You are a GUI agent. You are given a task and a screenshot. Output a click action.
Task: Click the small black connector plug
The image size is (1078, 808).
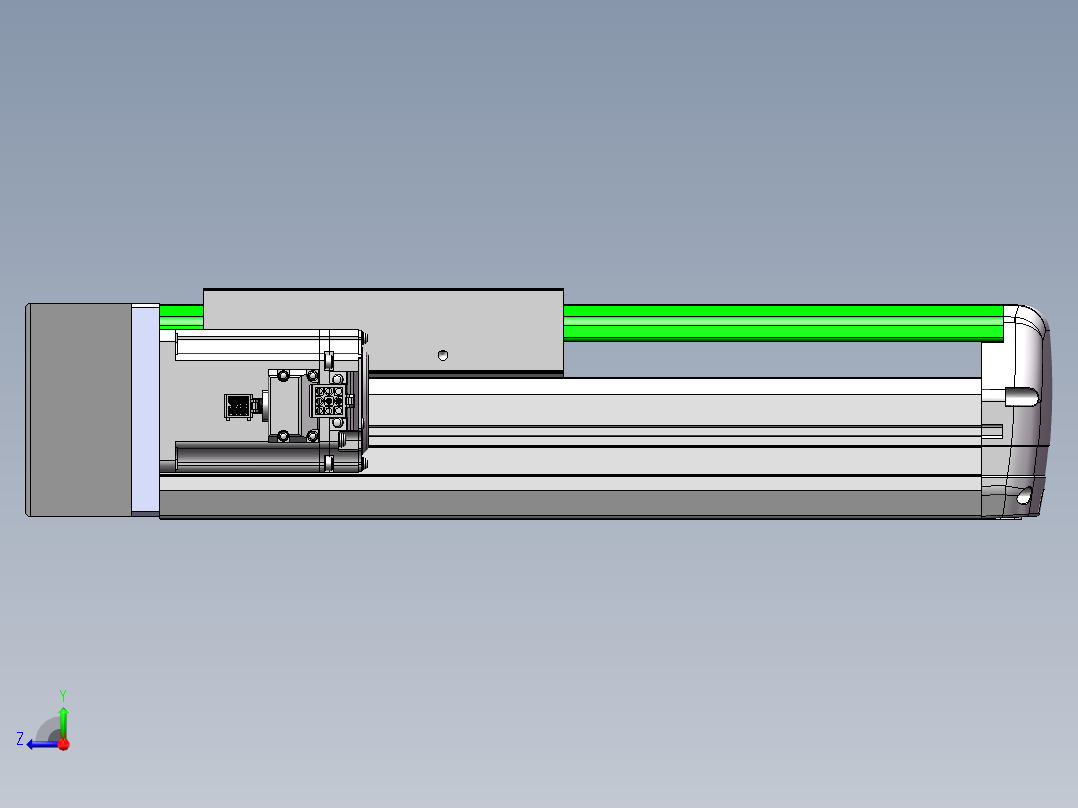coord(238,406)
